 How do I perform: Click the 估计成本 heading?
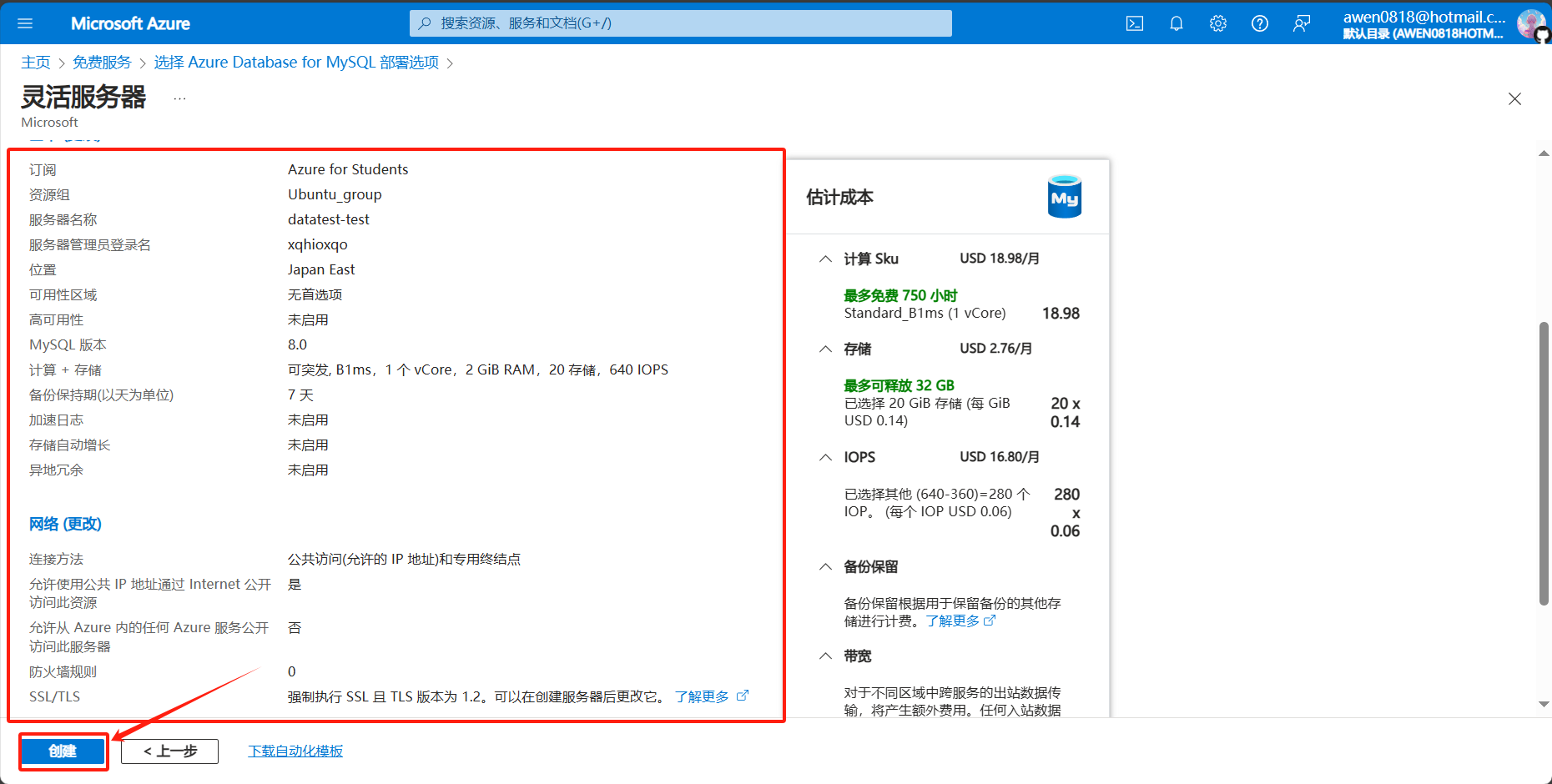tap(839, 198)
